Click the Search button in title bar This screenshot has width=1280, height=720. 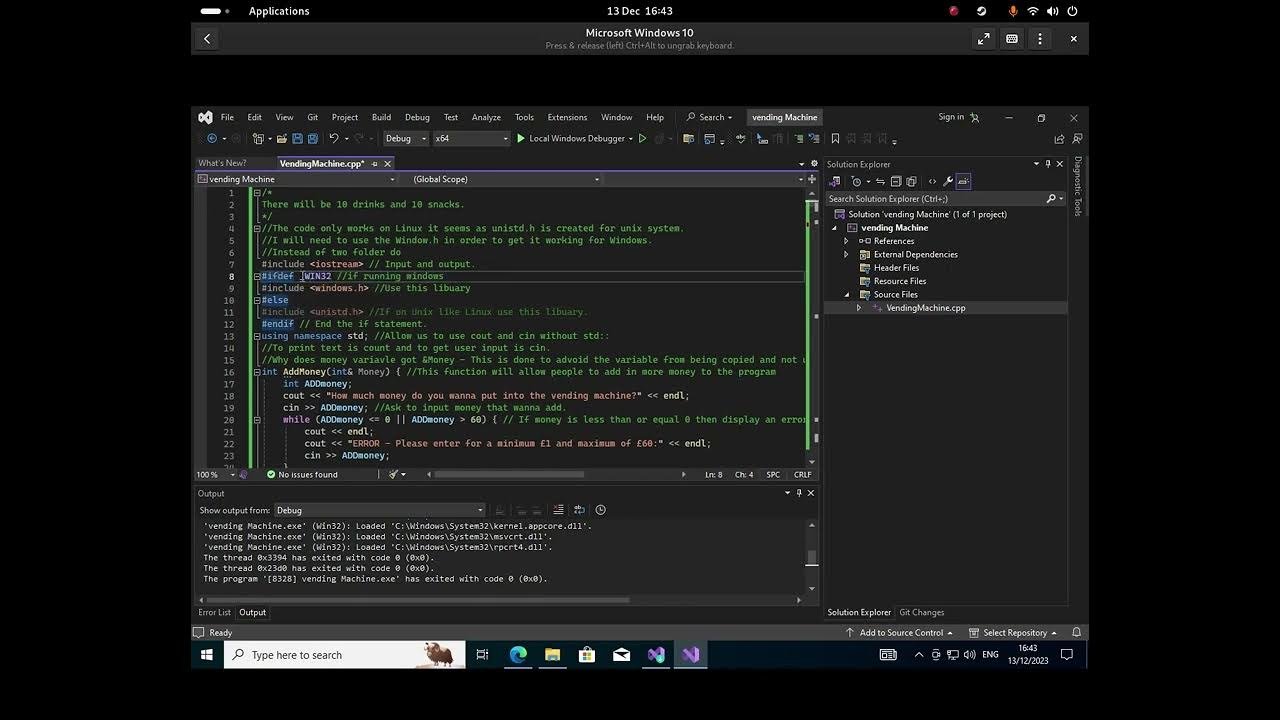tap(709, 117)
